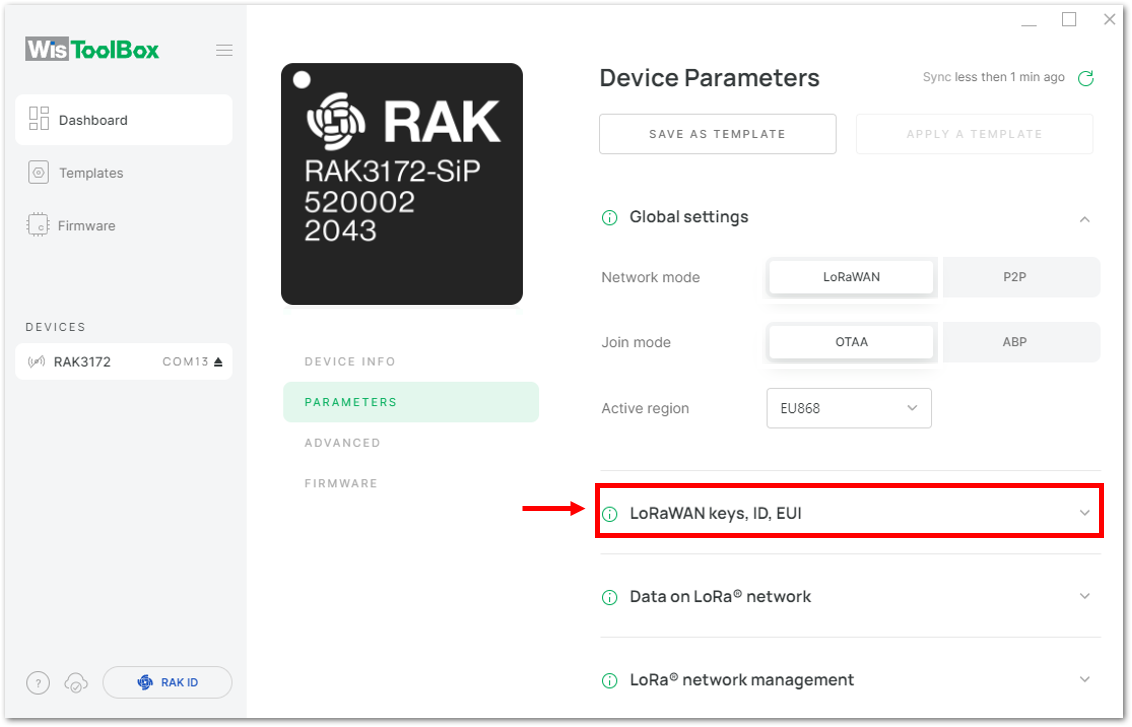Expand LoRa network management chevron

coord(1084,679)
